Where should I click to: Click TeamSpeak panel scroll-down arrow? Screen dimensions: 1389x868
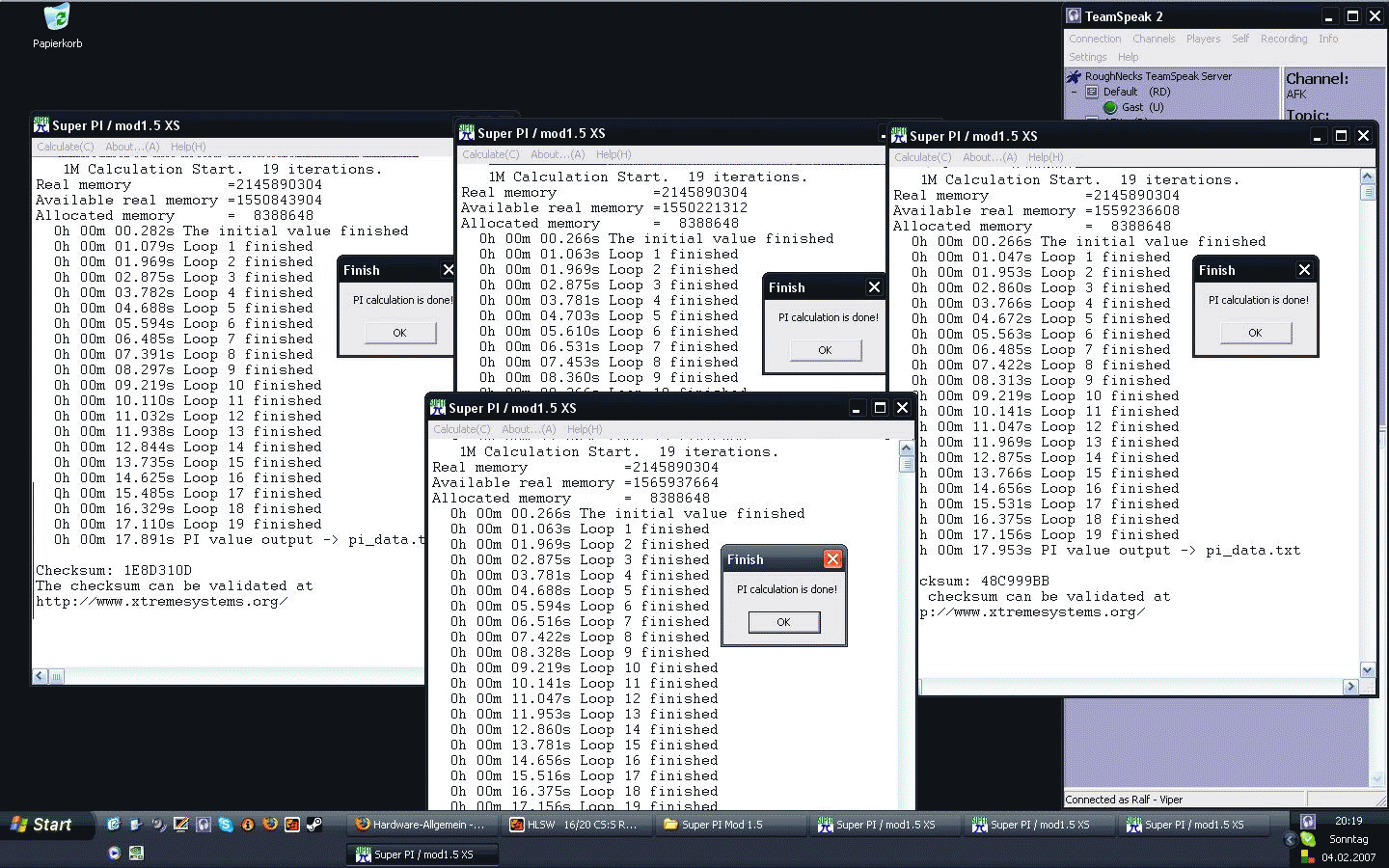[x=1376, y=778]
